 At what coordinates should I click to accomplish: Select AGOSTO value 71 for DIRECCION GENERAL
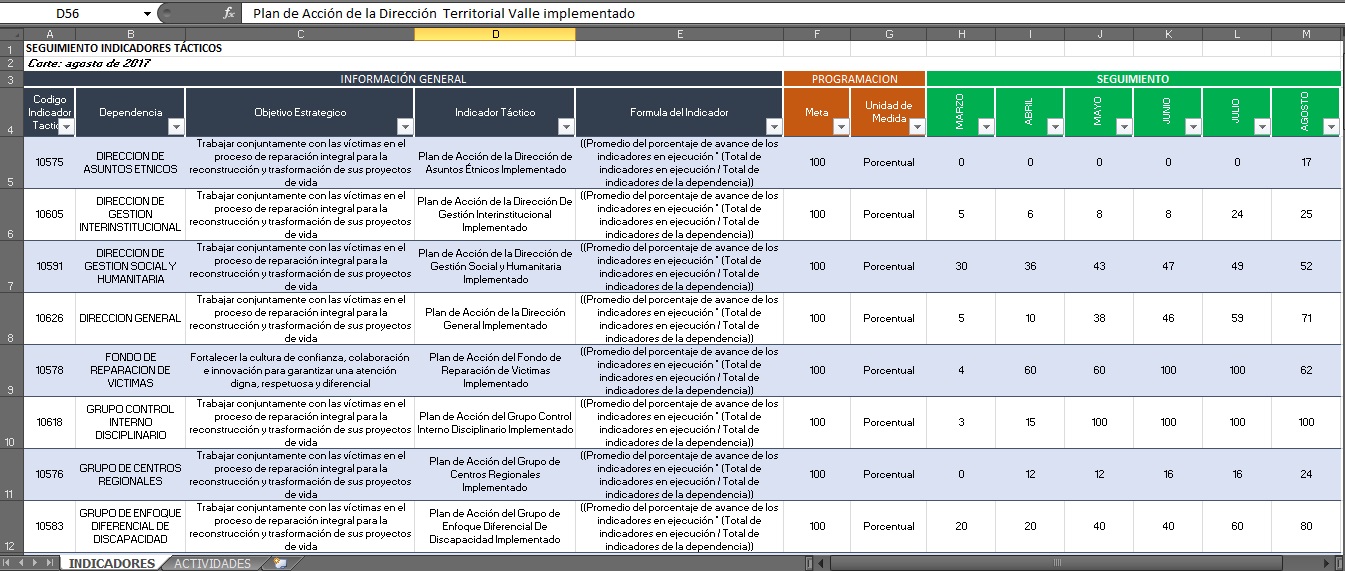pyautogui.click(x=1306, y=318)
